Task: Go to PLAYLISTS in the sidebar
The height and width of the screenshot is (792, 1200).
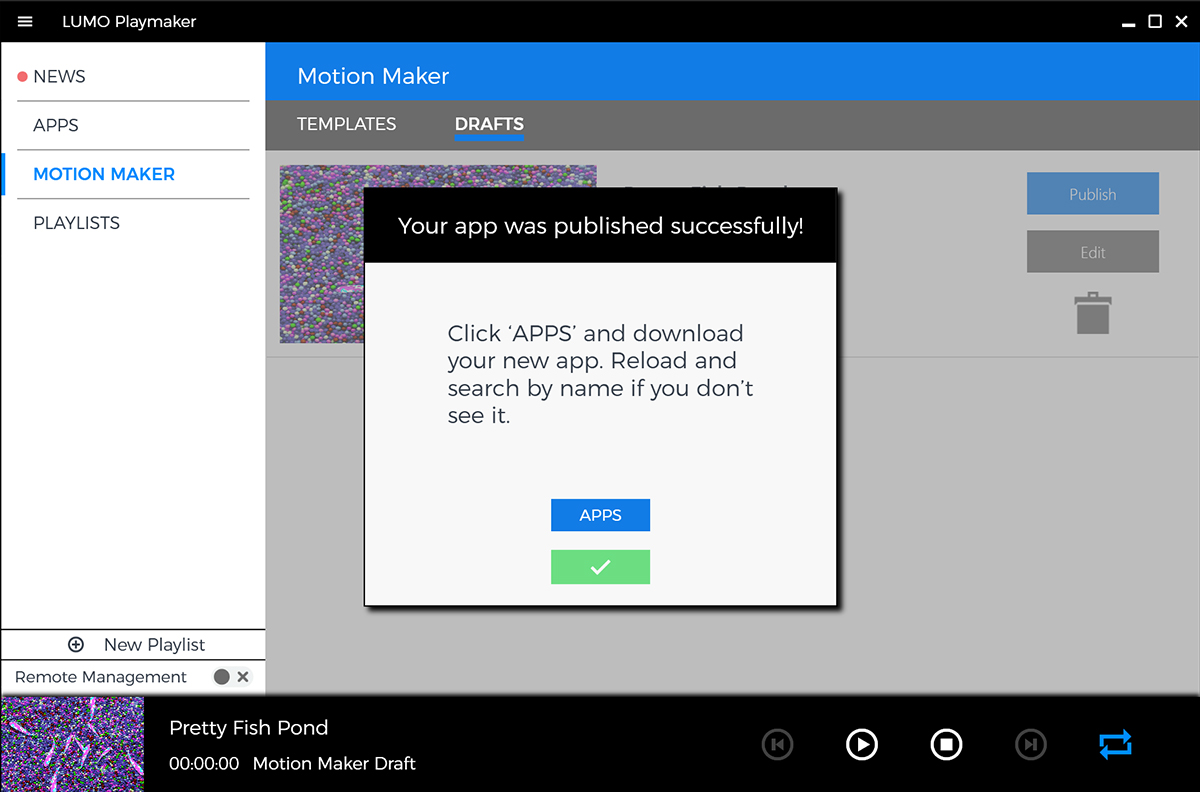Action: [x=76, y=223]
